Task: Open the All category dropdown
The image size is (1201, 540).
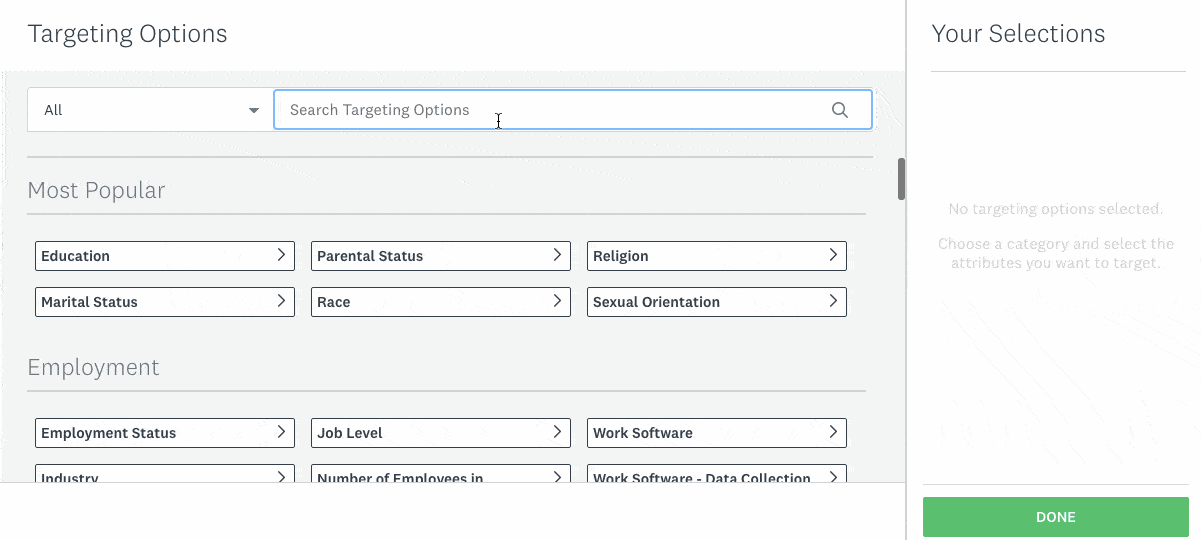Action: [x=150, y=110]
